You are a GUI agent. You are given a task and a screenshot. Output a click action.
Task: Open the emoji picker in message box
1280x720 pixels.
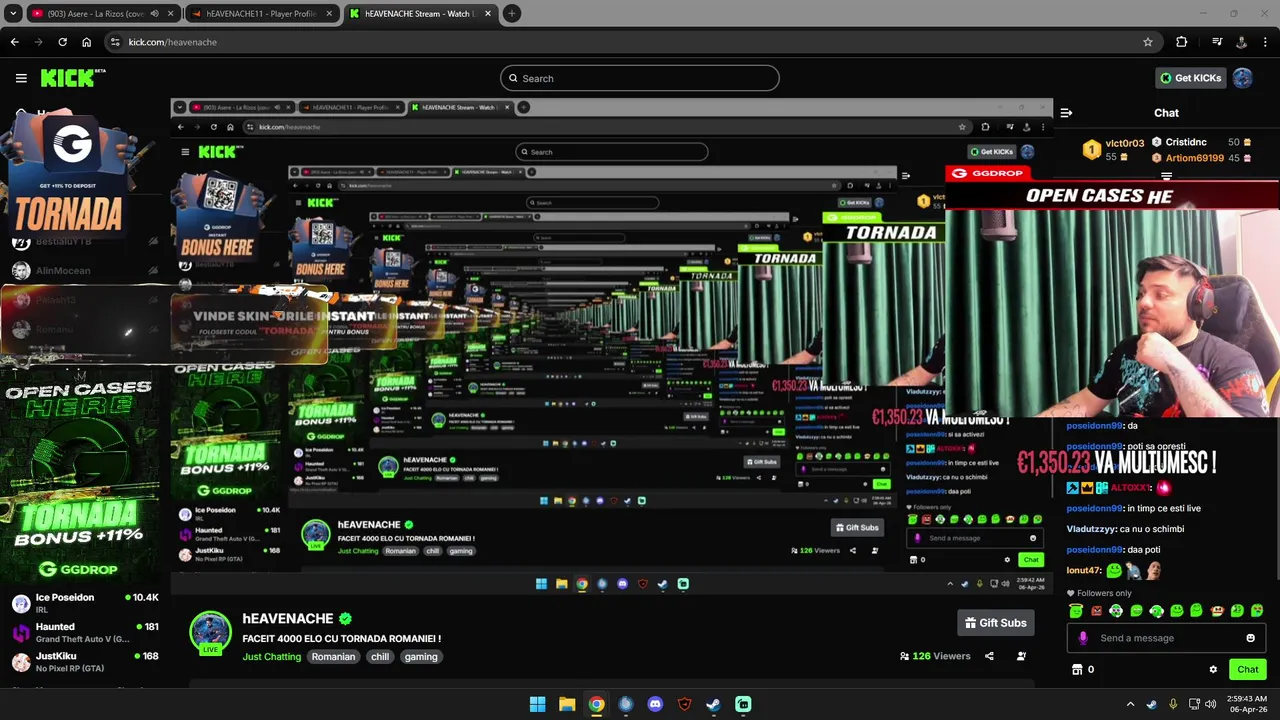point(1250,638)
